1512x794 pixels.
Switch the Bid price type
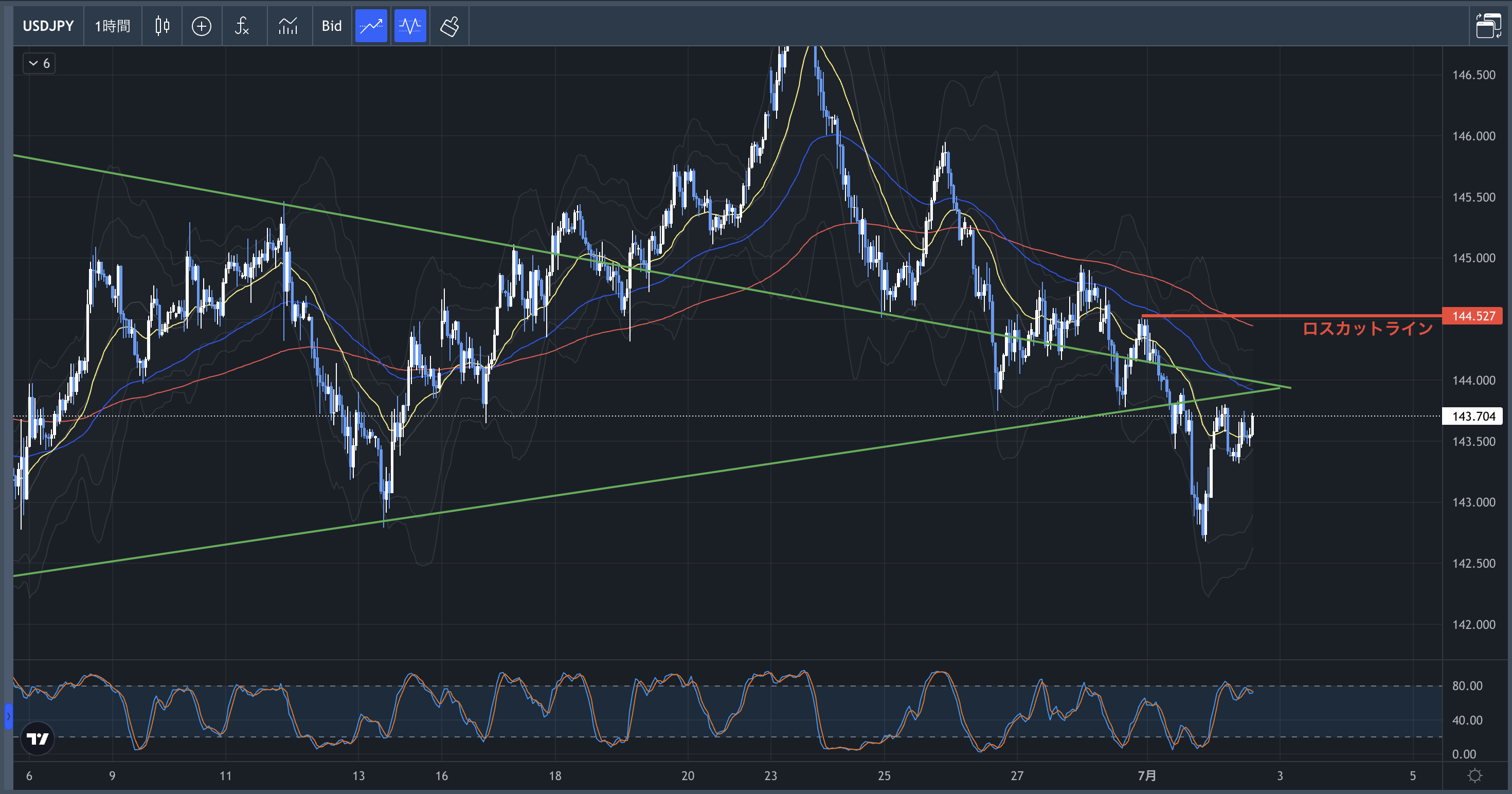(x=332, y=26)
